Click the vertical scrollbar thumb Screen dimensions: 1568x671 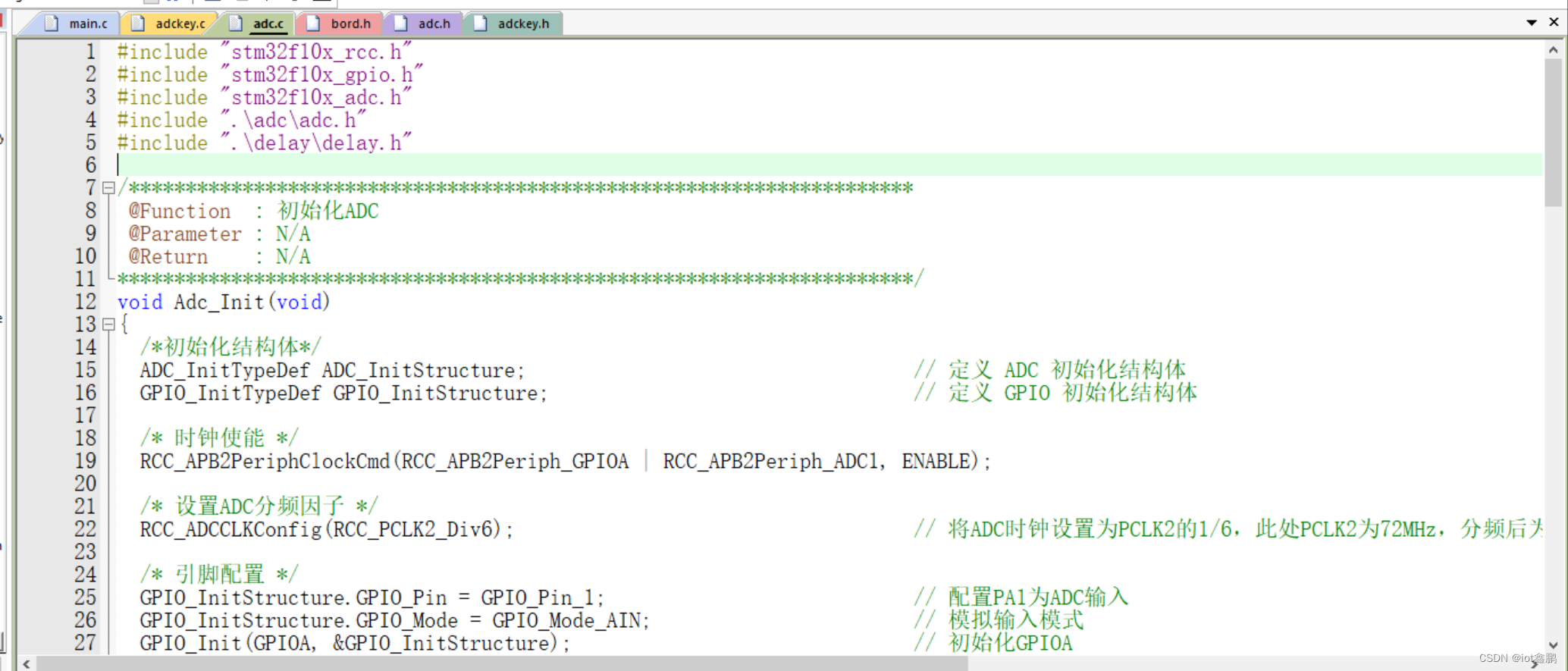click(1553, 132)
